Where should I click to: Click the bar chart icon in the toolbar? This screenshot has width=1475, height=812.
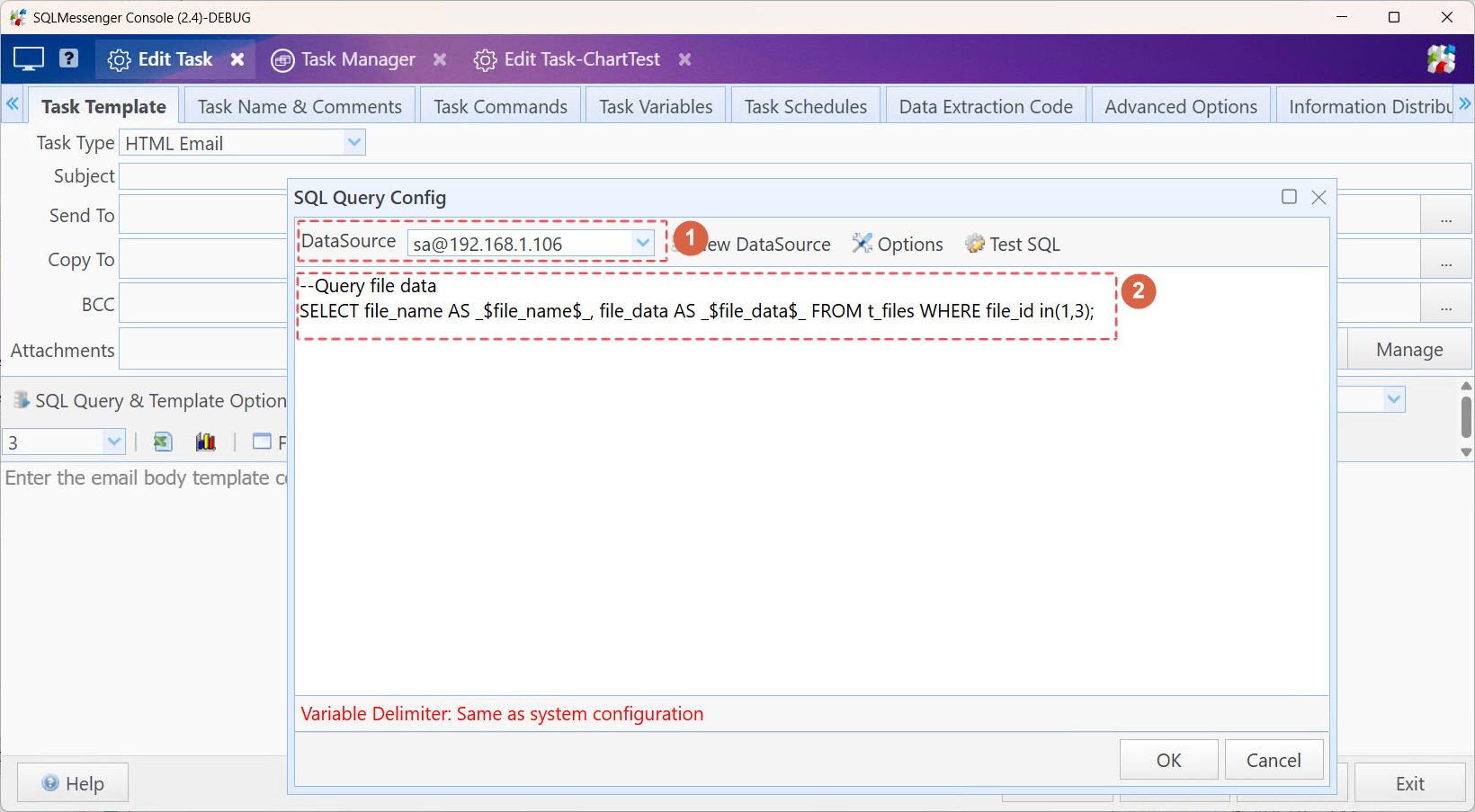205,442
